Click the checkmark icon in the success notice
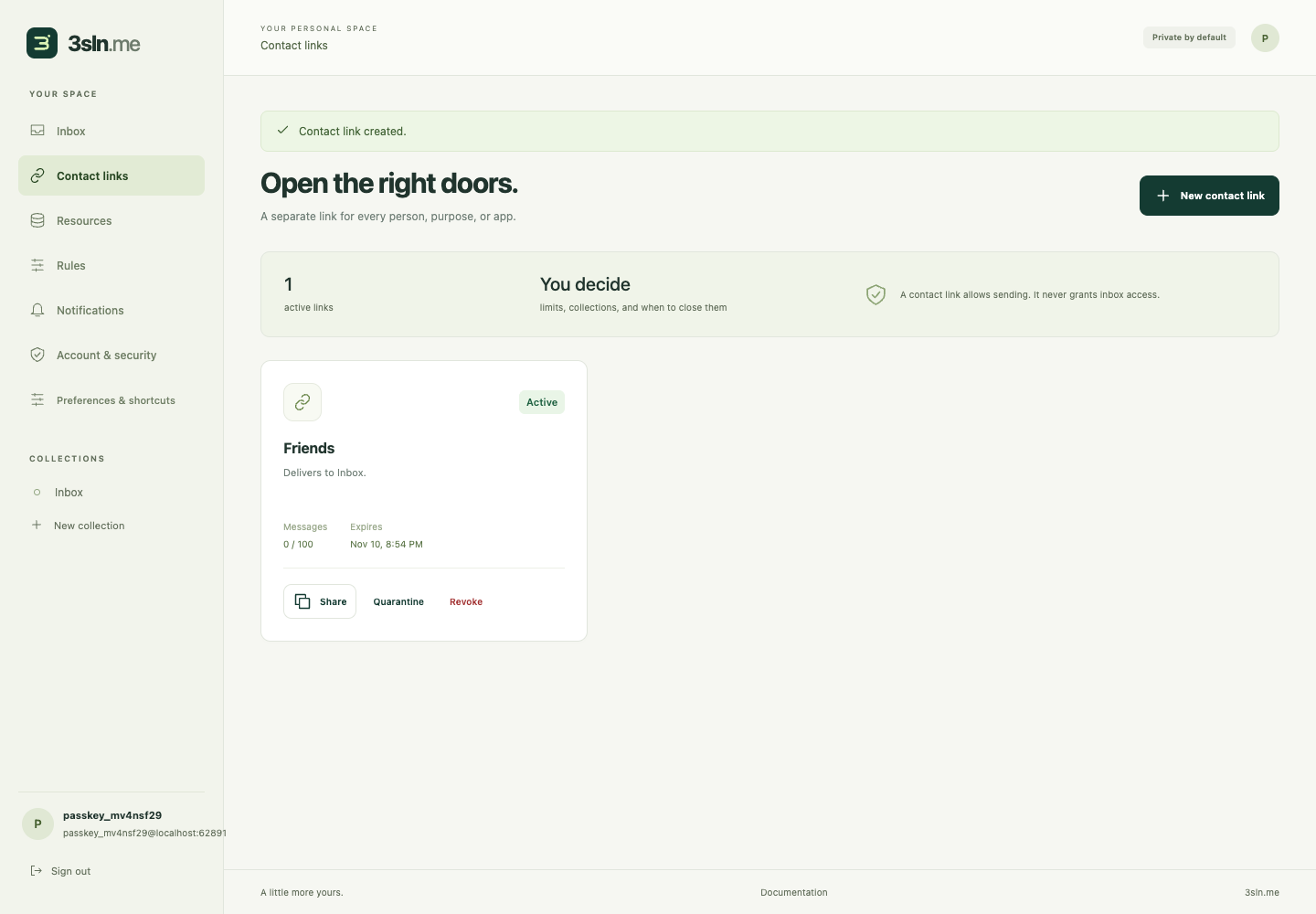1316x914 pixels. point(283,131)
